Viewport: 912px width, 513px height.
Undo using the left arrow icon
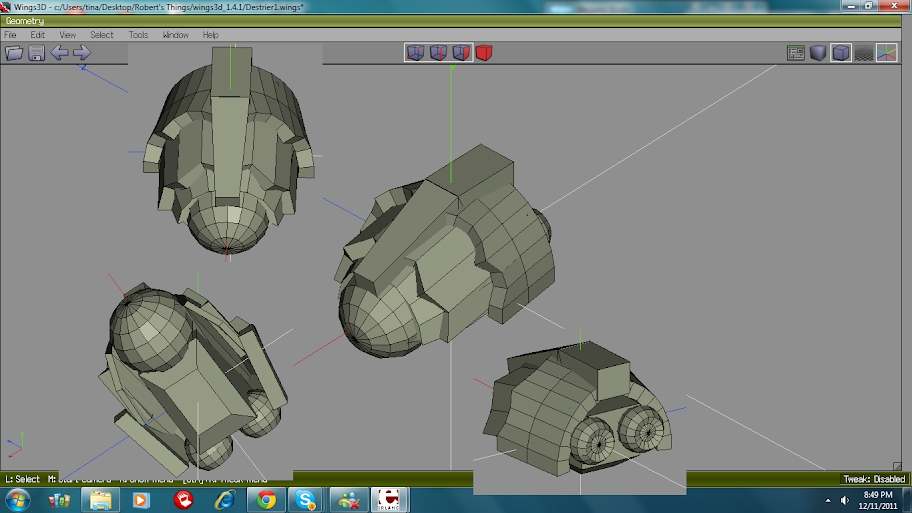59,53
